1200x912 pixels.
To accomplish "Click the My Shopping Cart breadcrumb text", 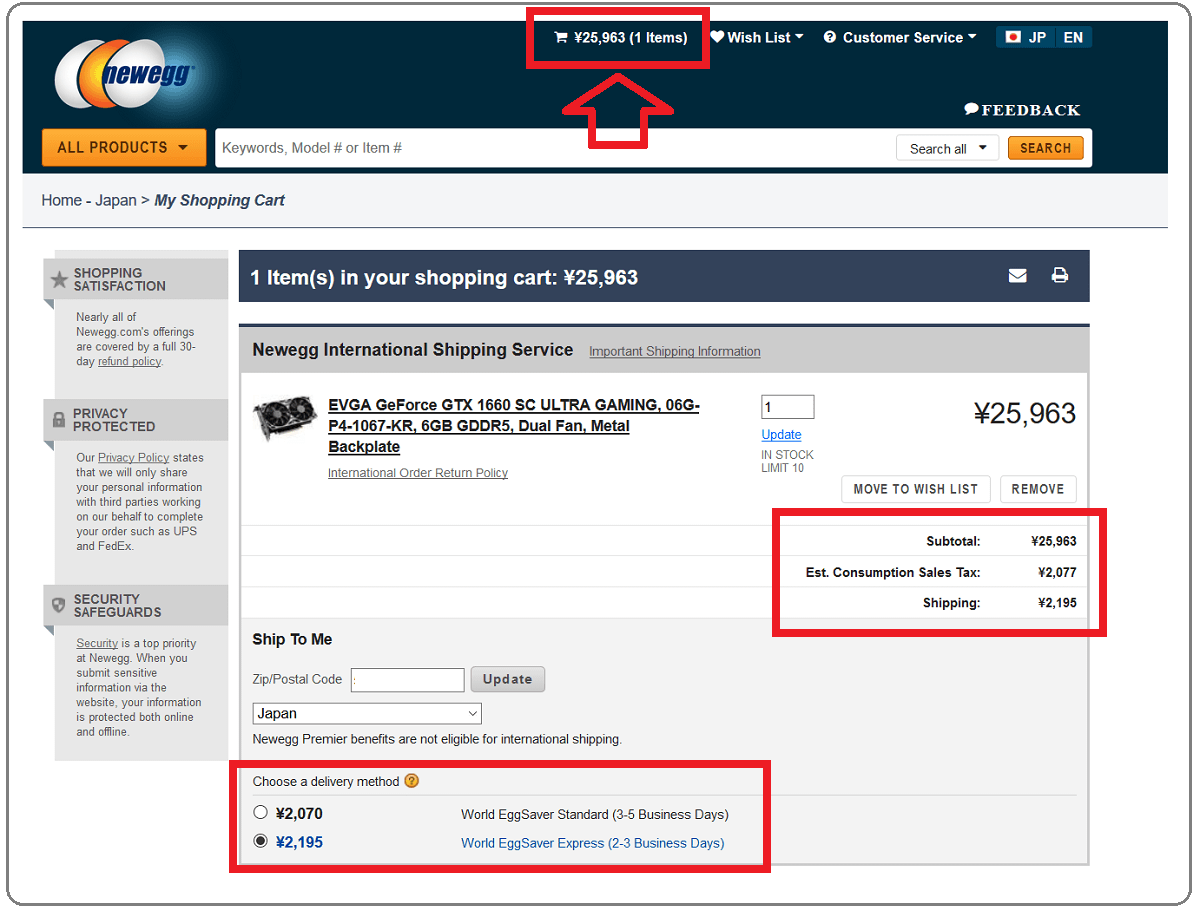I will pos(219,200).
